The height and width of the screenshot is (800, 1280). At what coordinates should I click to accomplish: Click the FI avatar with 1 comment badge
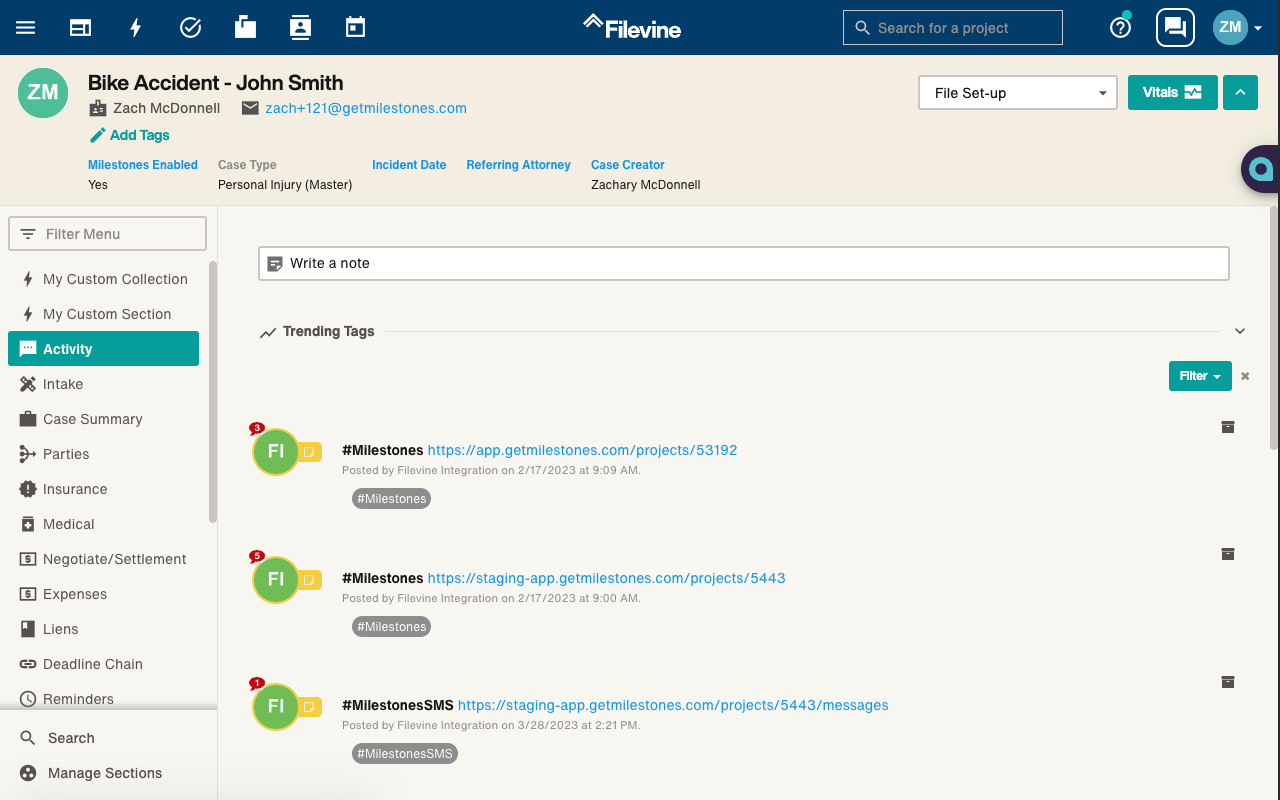pyautogui.click(x=276, y=707)
